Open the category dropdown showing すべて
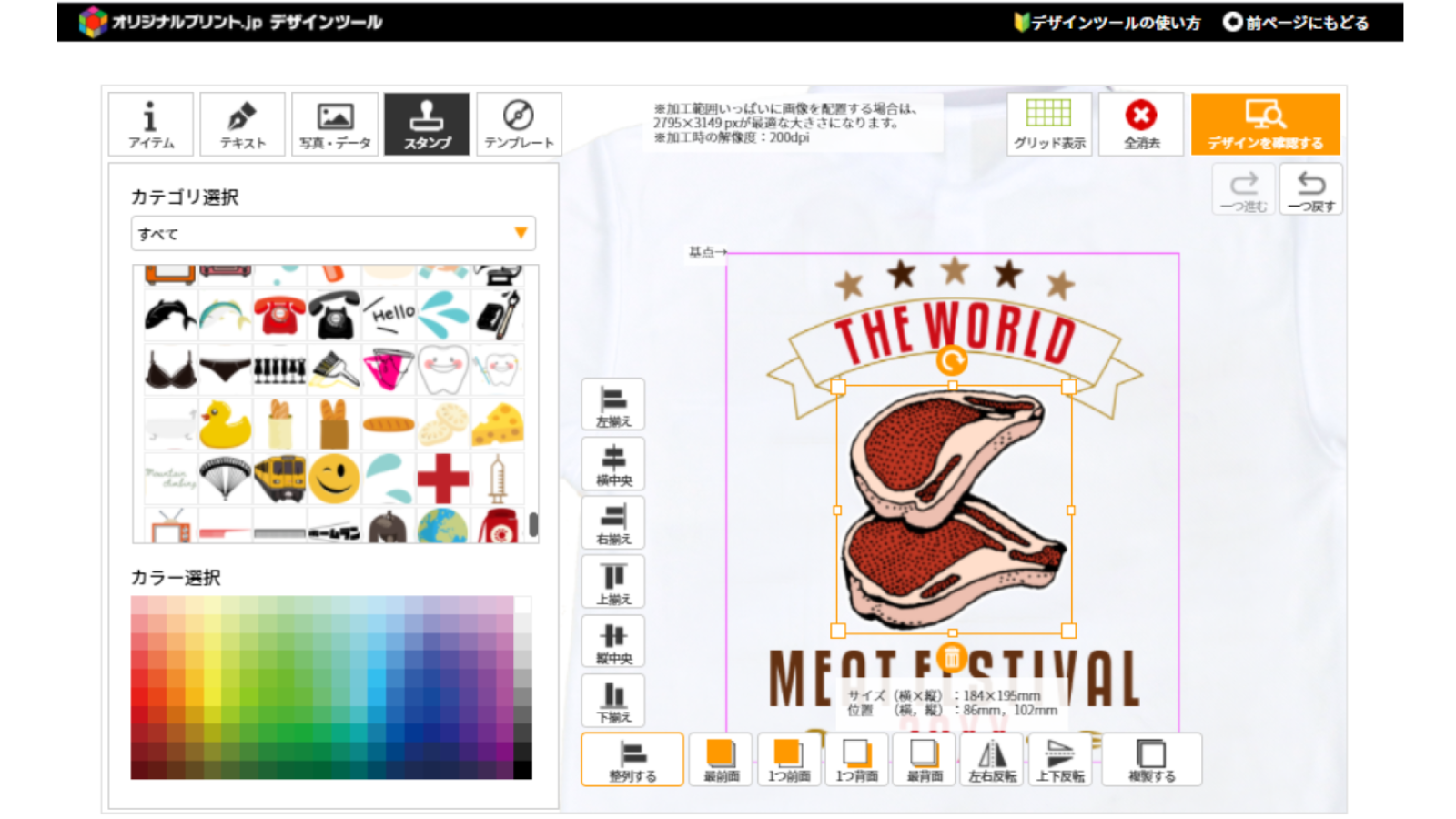Screen dimensions: 1456x819 [x=333, y=234]
